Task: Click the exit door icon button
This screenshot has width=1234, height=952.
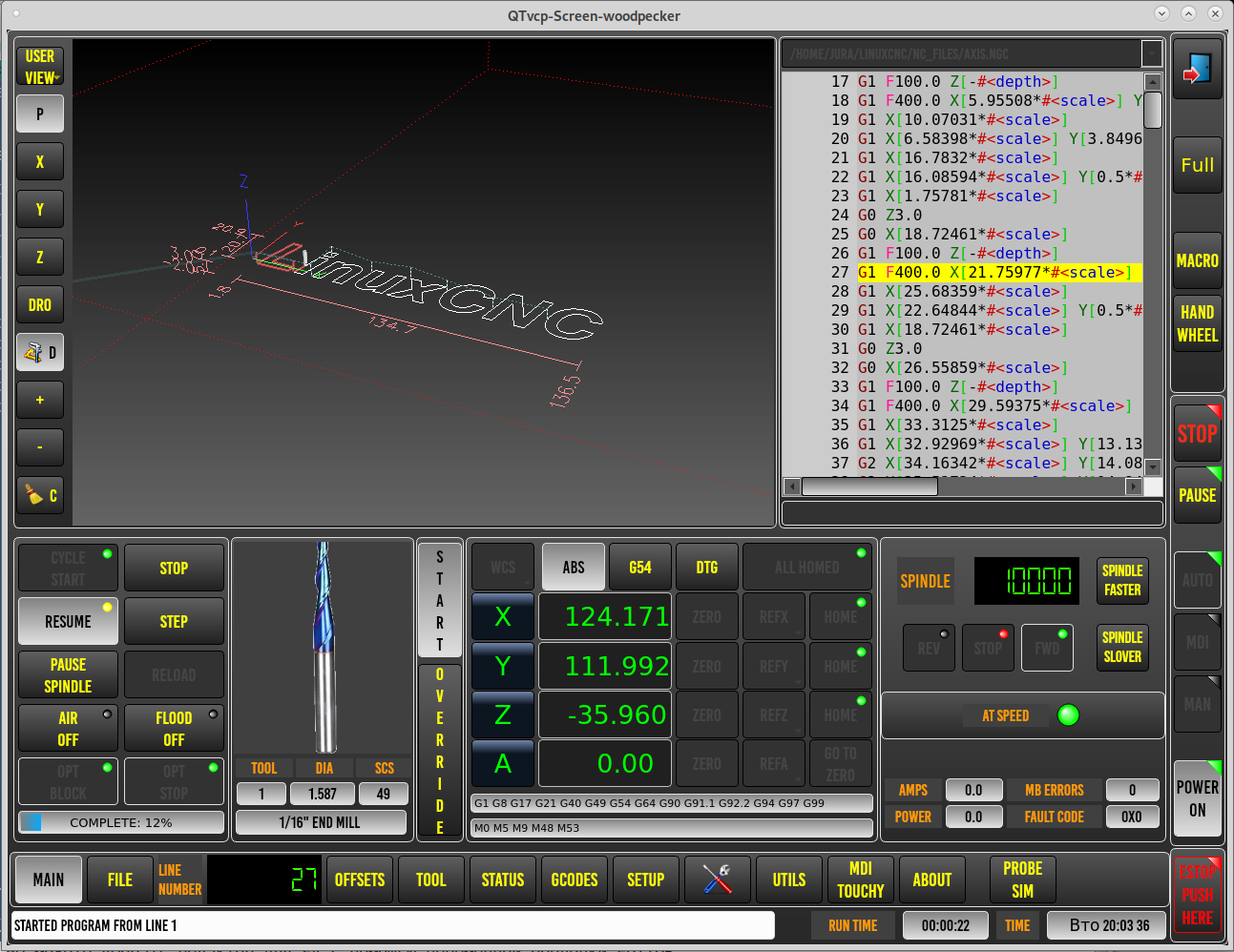Action: pyautogui.click(x=1197, y=69)
